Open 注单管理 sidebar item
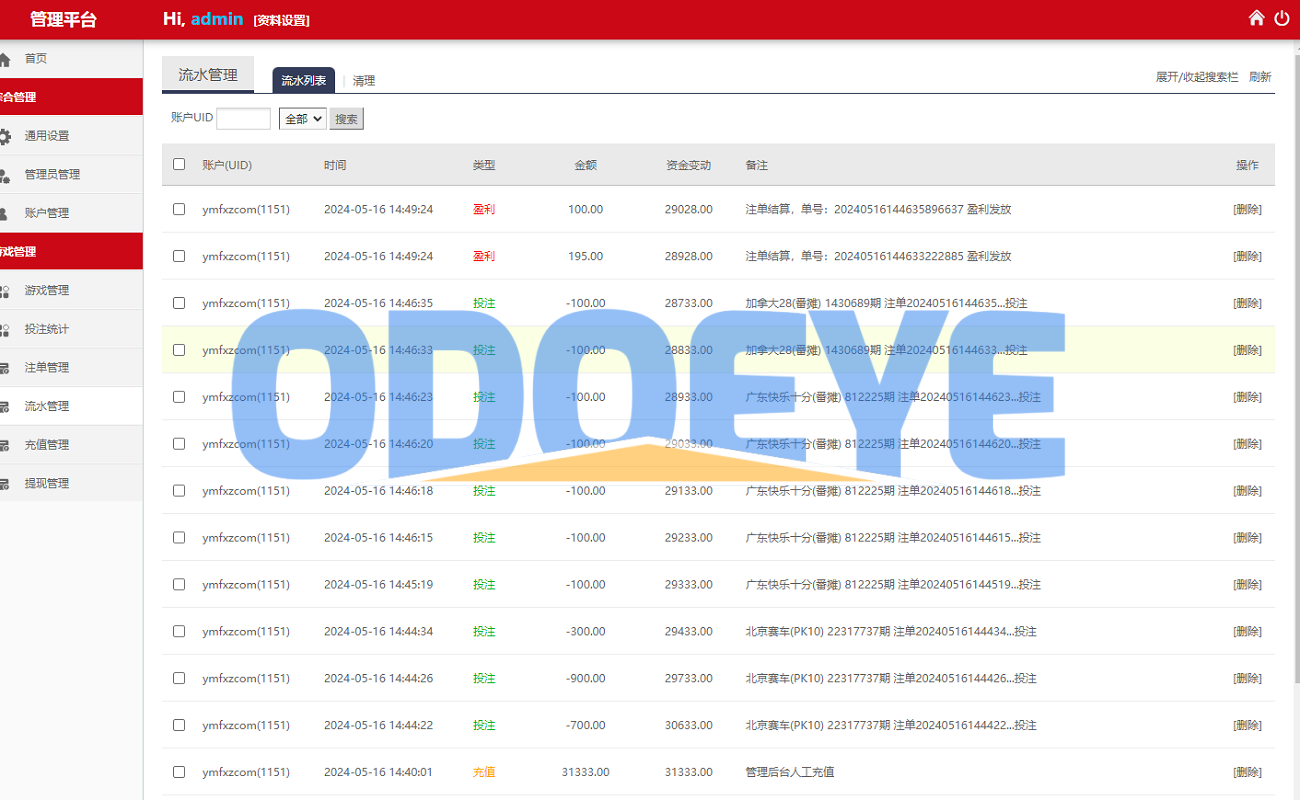 47,368
